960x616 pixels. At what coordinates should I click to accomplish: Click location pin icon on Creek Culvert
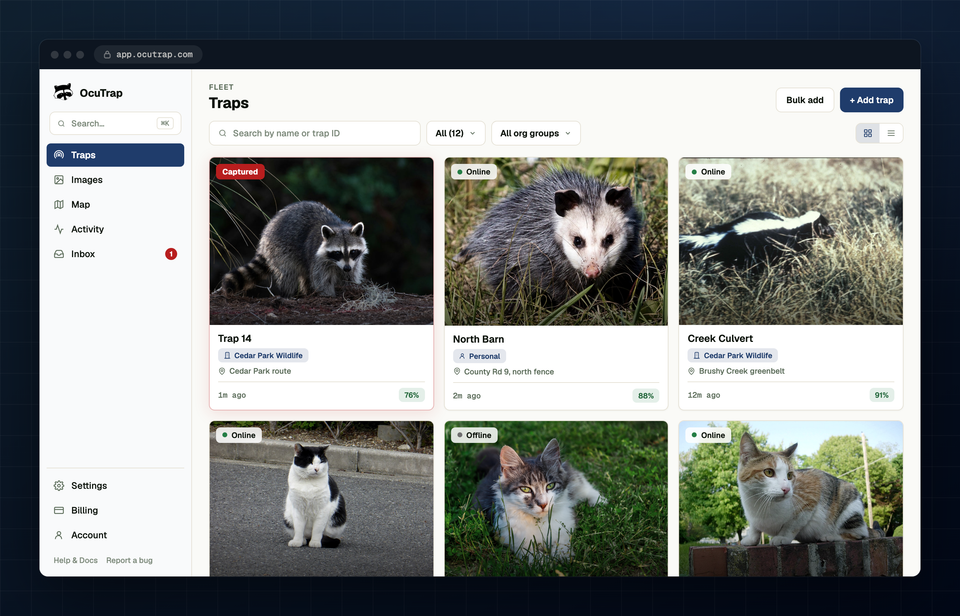pos(691,371)
